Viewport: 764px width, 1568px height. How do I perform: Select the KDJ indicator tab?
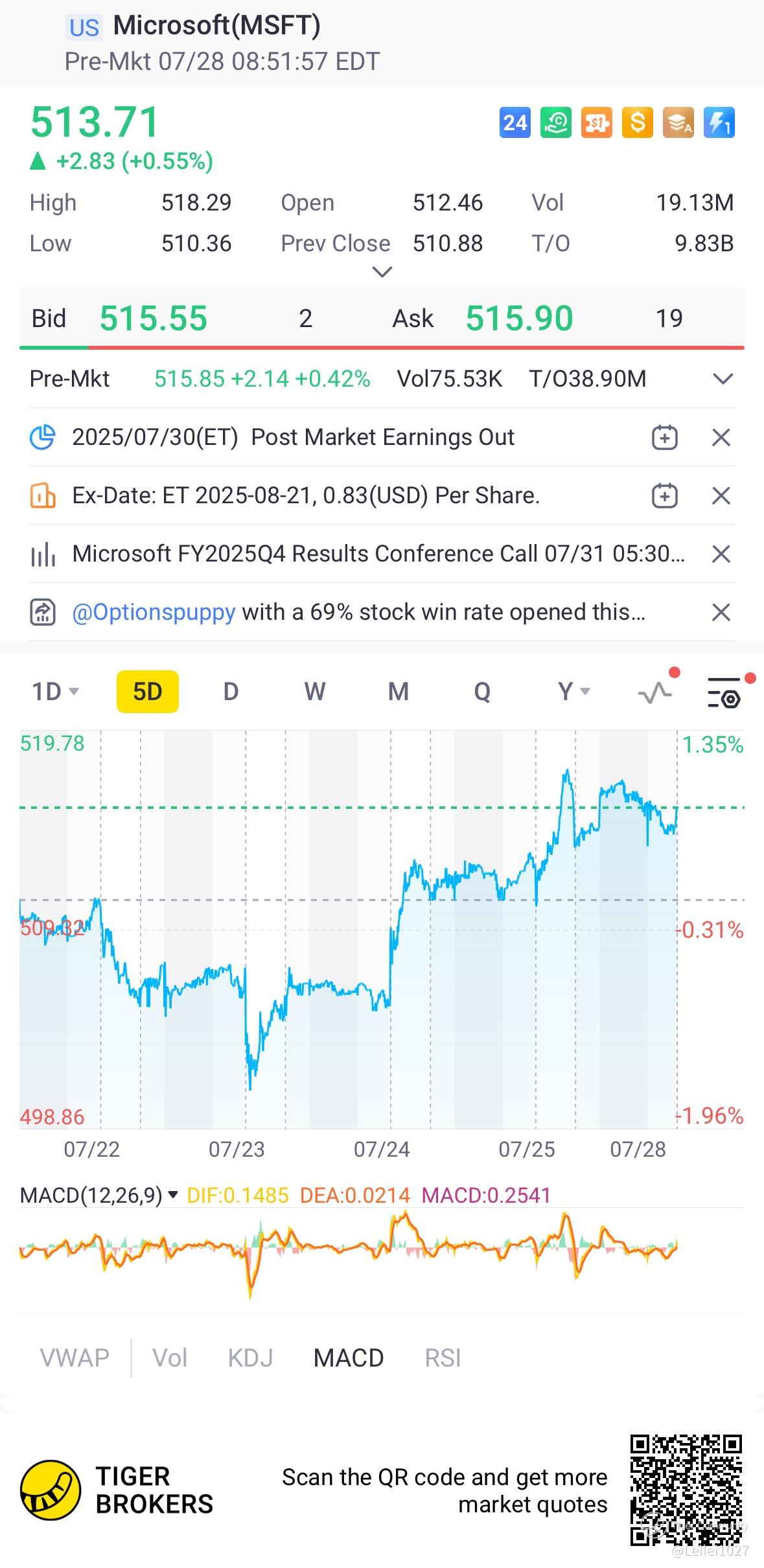coord(250,1358)
